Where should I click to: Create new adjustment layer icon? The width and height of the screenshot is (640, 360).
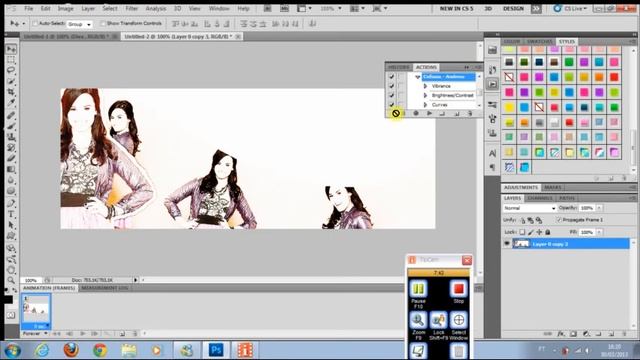[586, 334]
